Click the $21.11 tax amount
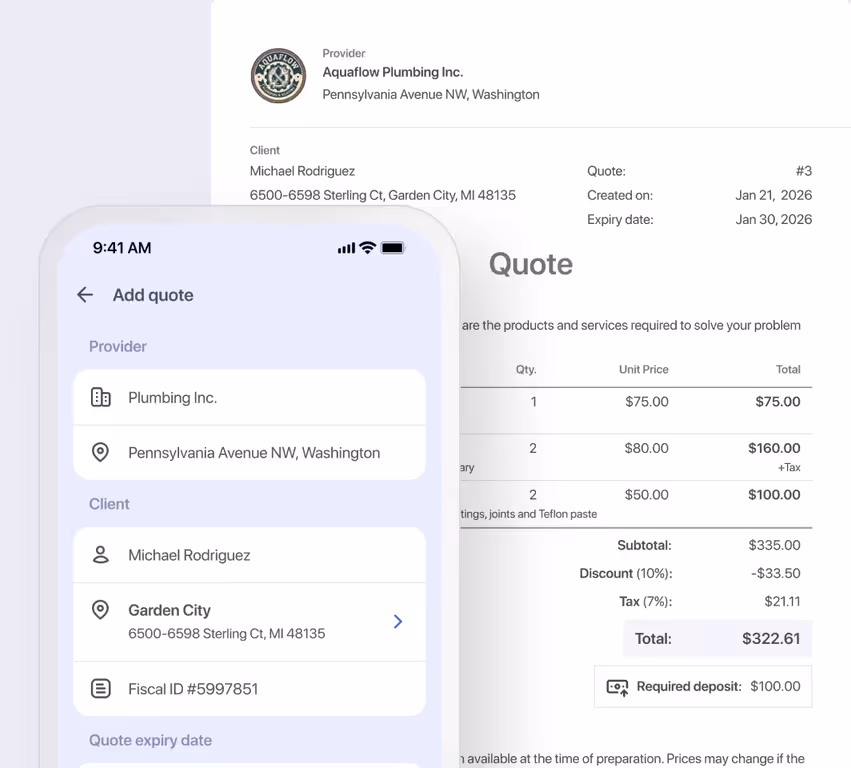851x768 pixels. point(782,601)
